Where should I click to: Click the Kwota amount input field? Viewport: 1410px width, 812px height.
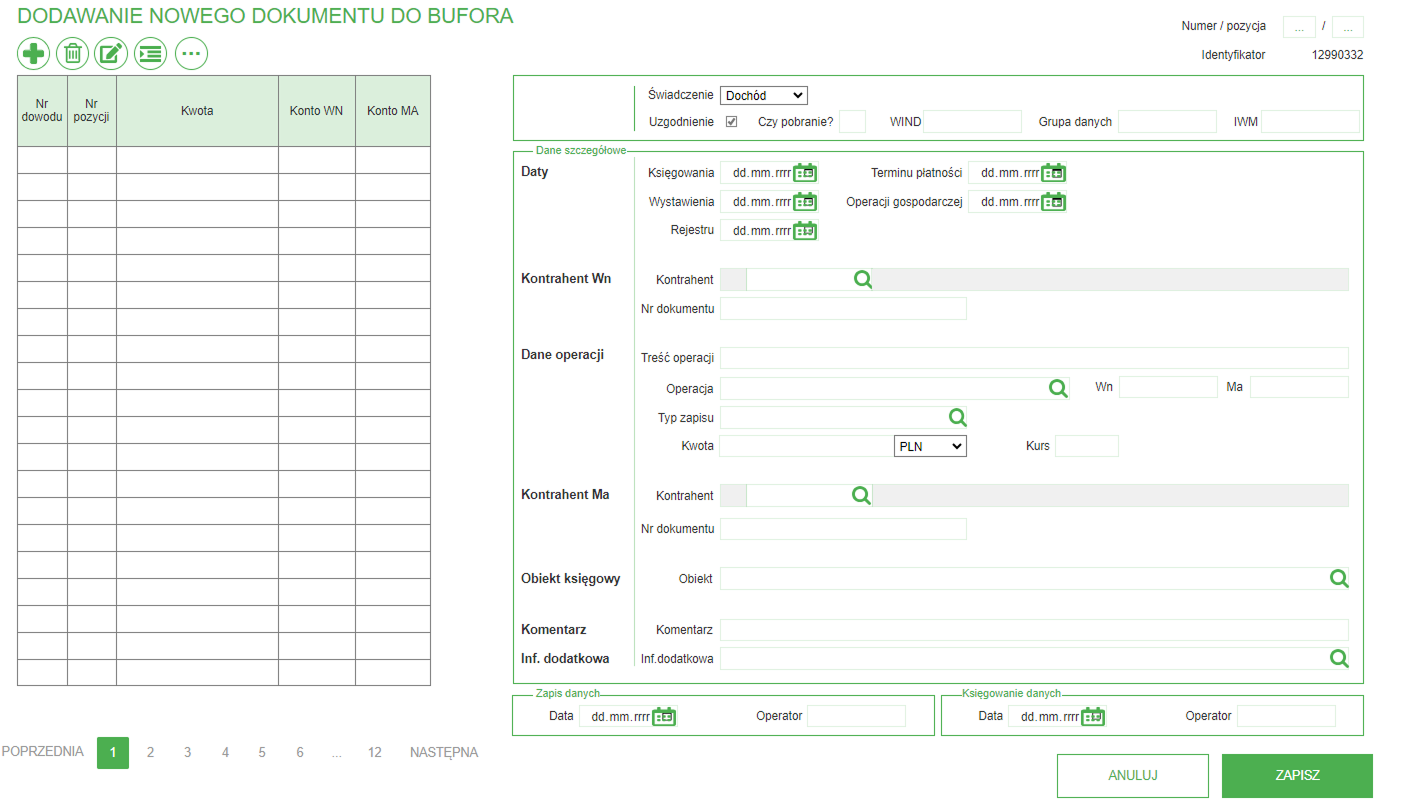pyautogui.click(x=806, y=446)
